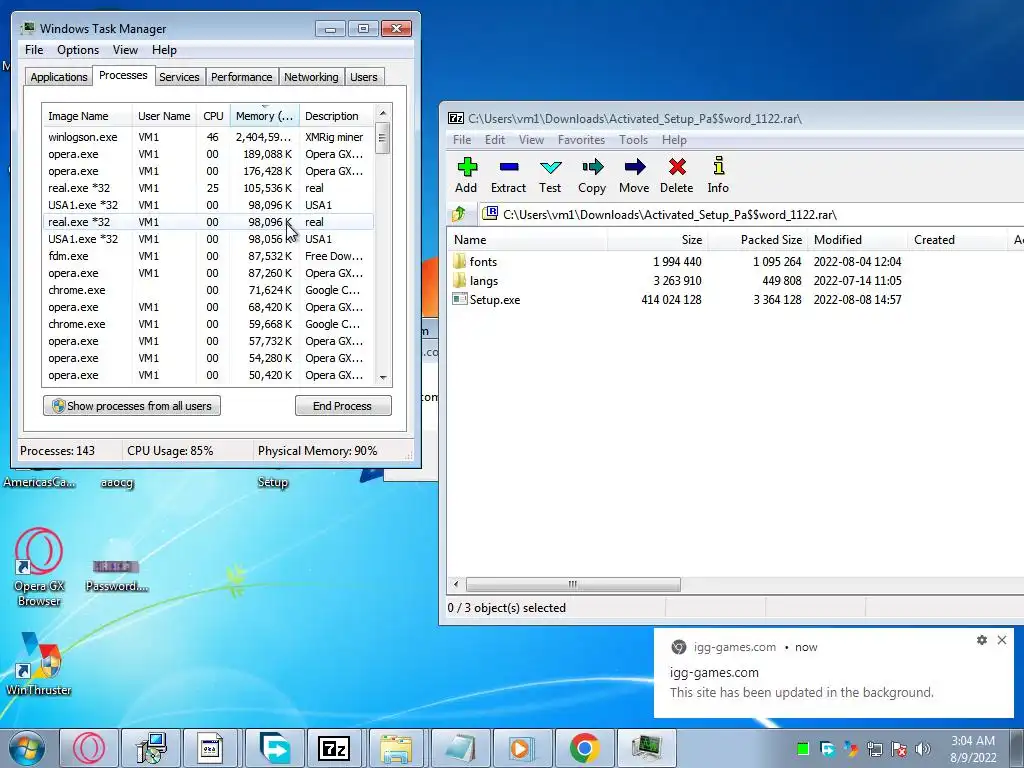Select the real.exe row using 25 CPU
The width and height of the screenshot is (1024, 768).
208,188
